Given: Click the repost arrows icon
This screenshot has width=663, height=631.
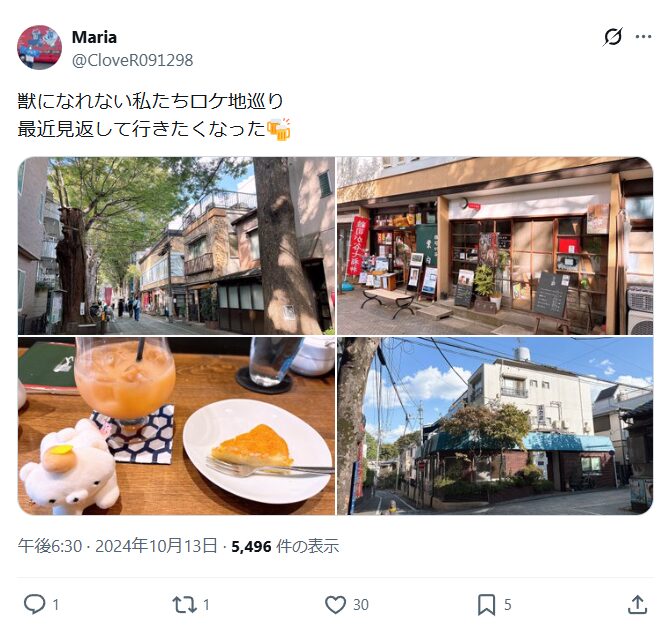Looking at the screenshot, I should (x=184, y=605).
